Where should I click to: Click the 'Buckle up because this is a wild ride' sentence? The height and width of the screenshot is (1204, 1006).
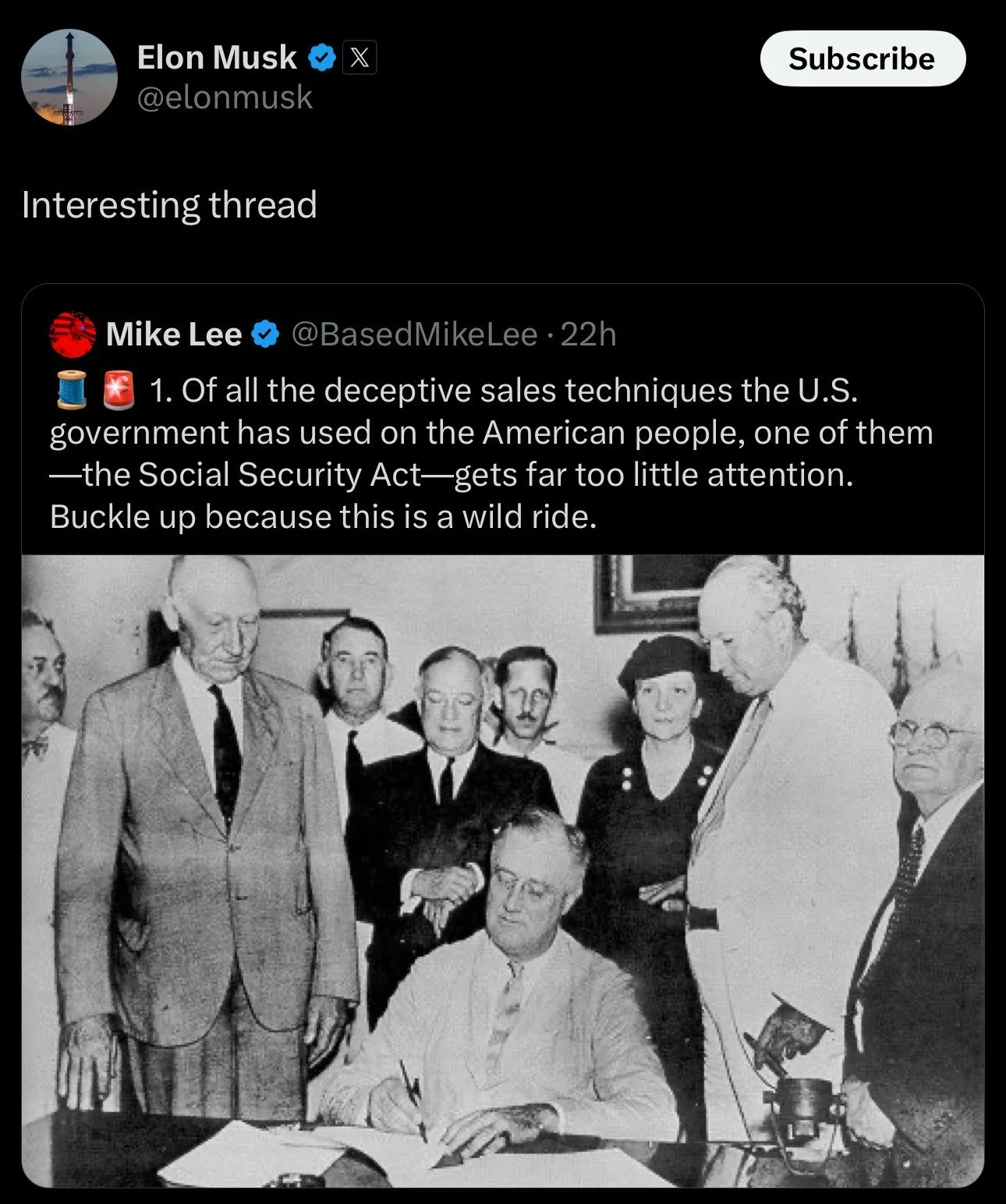pos(324,516)
